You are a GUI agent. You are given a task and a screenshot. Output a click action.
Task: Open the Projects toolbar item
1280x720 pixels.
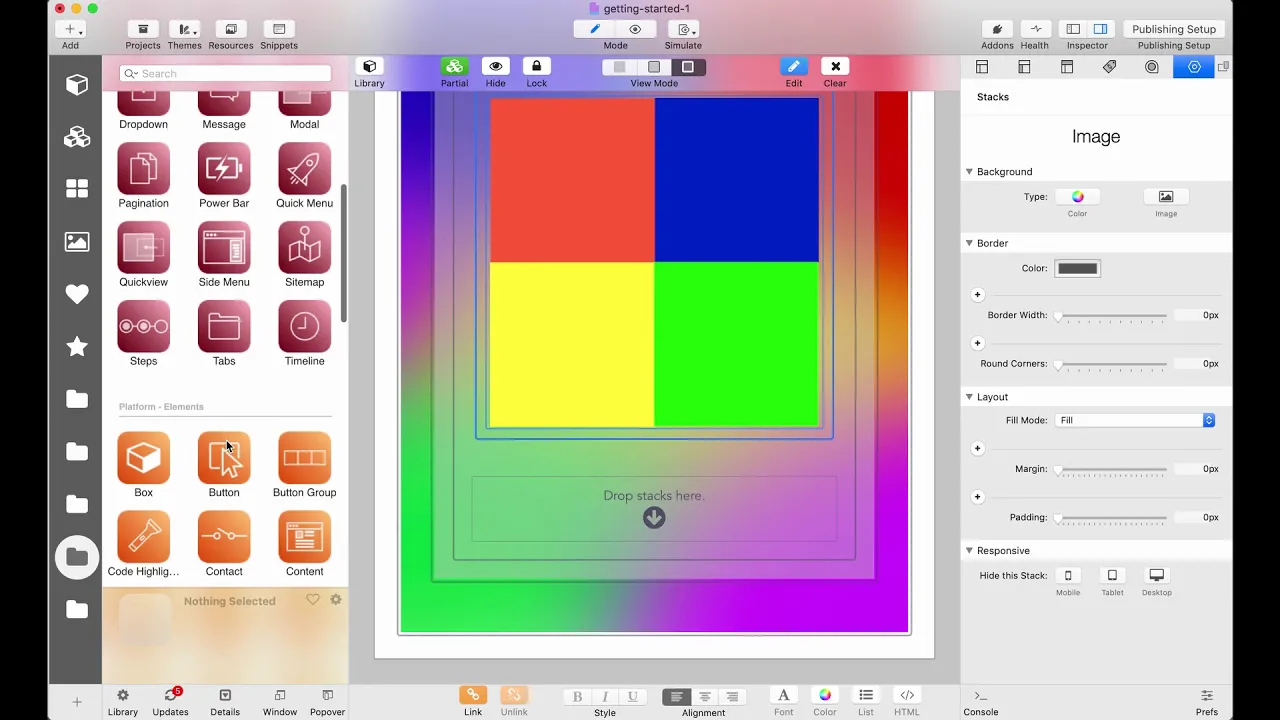(143, 29)
